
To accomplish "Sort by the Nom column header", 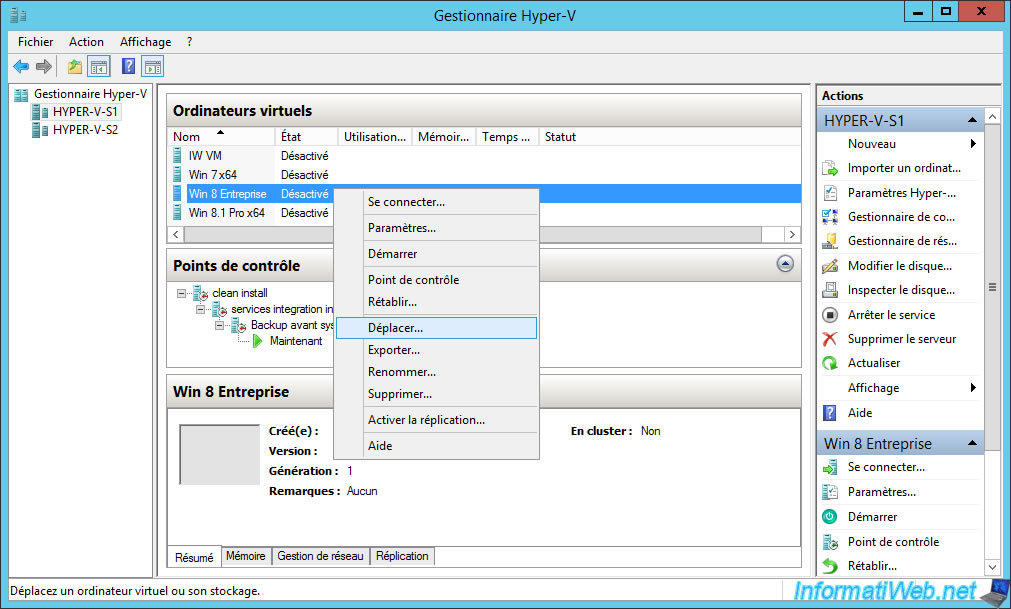I will [x=221, y=137].
